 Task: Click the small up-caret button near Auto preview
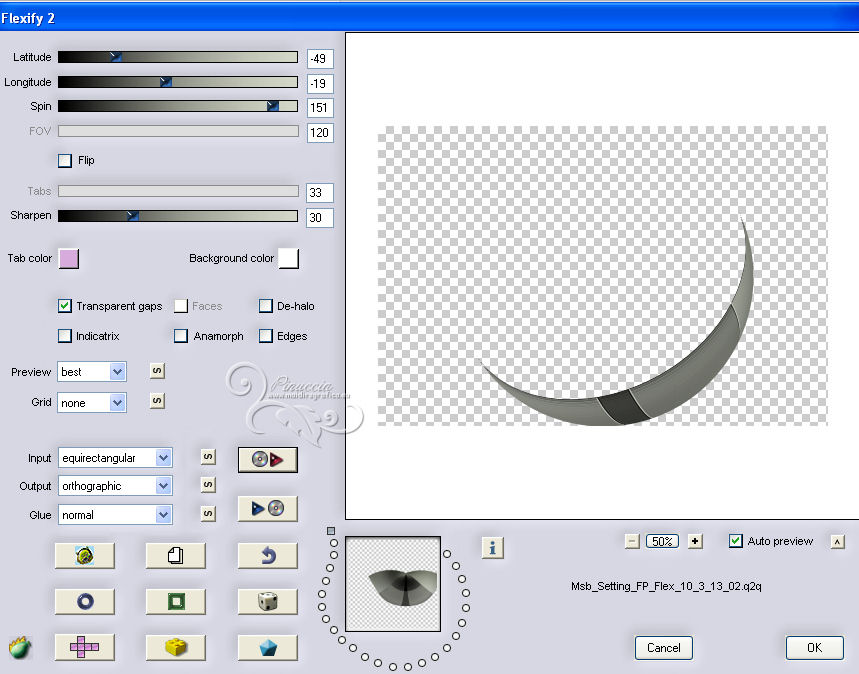click(837, 542)
